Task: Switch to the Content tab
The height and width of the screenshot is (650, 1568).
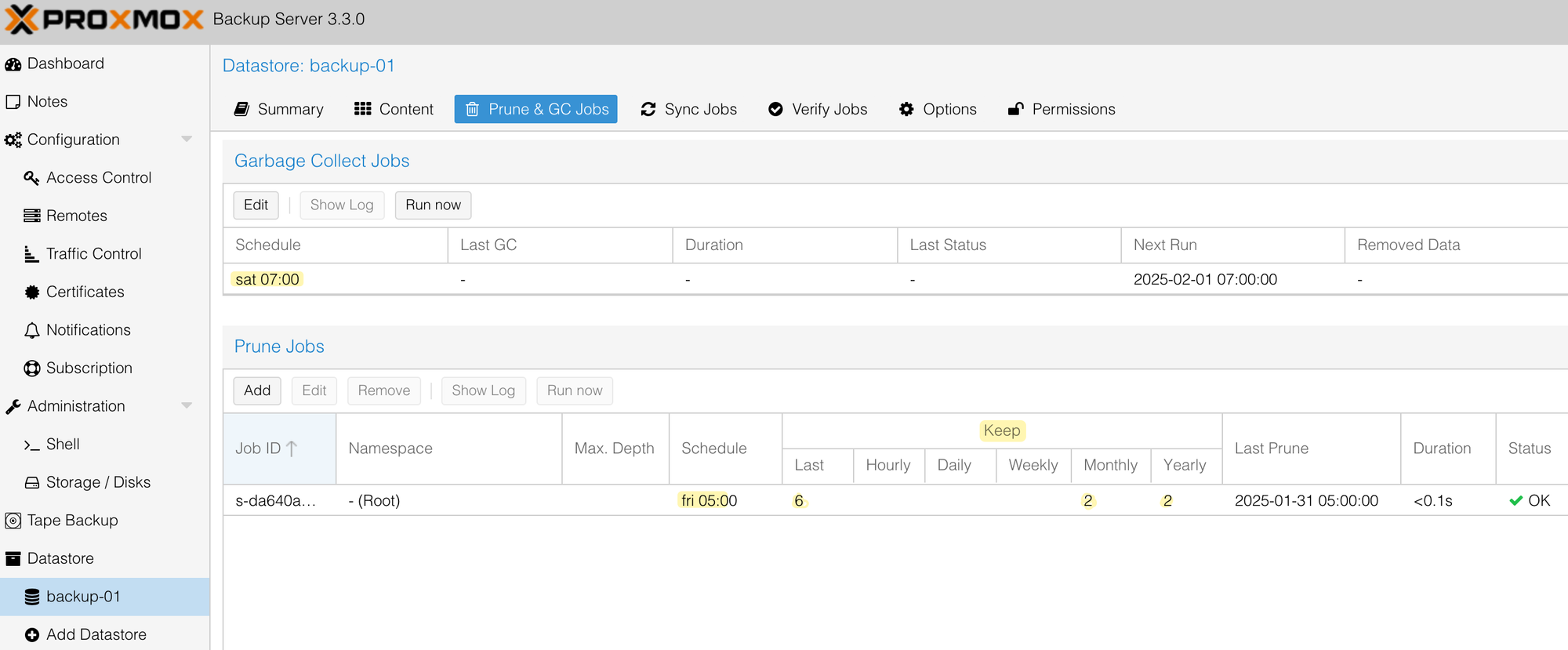Action: [x=394, y=109]
